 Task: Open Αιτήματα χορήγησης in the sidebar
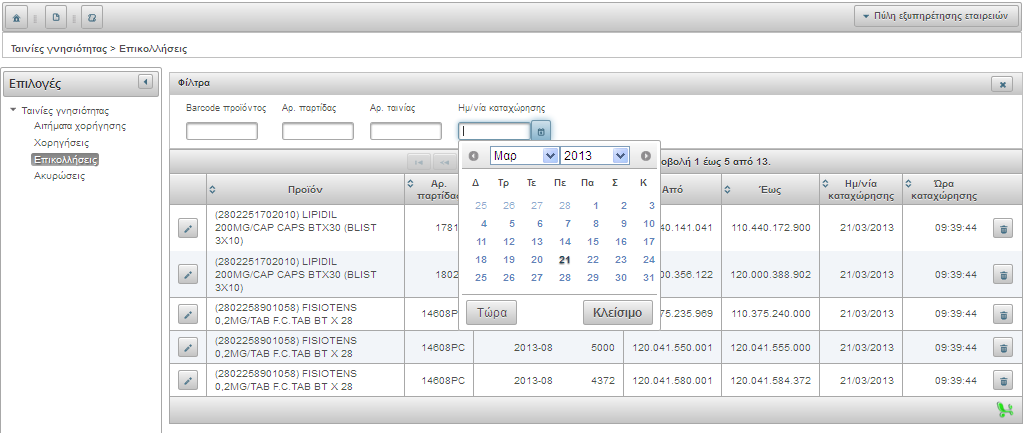point(80,126)
